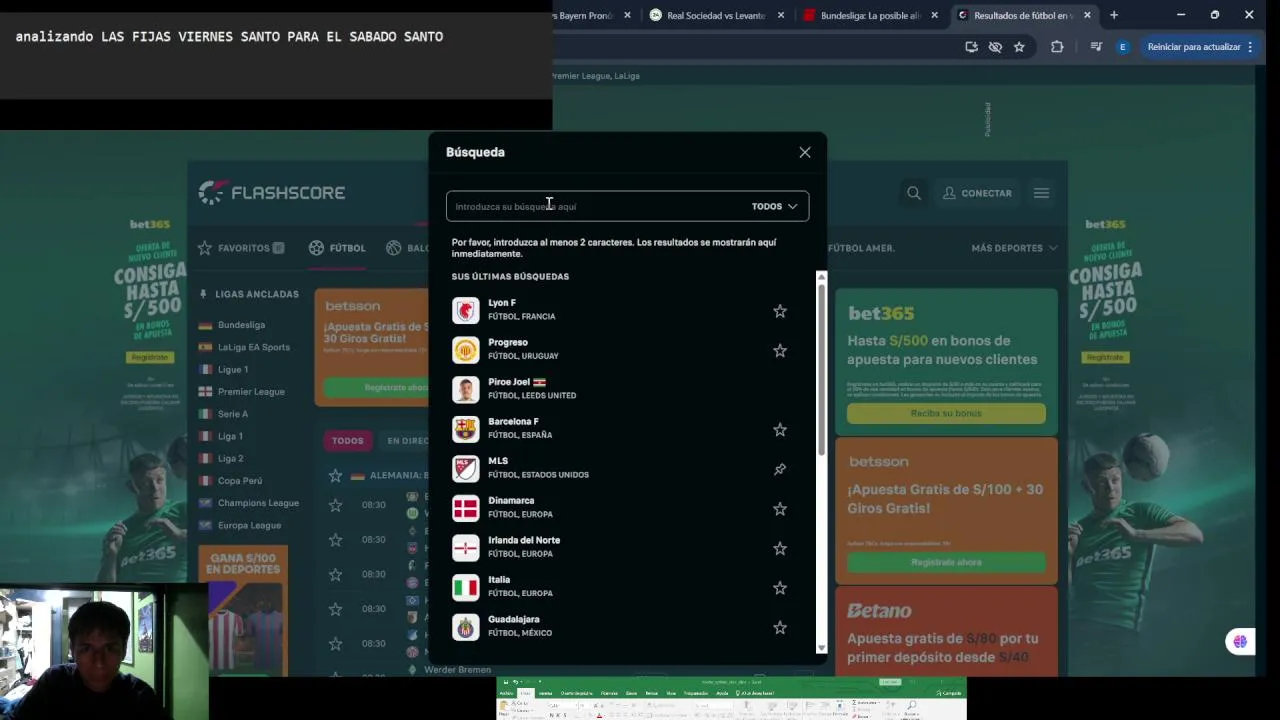This screenshot has width=1280, height=720.
Task: Toggle the star for Guadalajara
Action: (x=780, y=627)
